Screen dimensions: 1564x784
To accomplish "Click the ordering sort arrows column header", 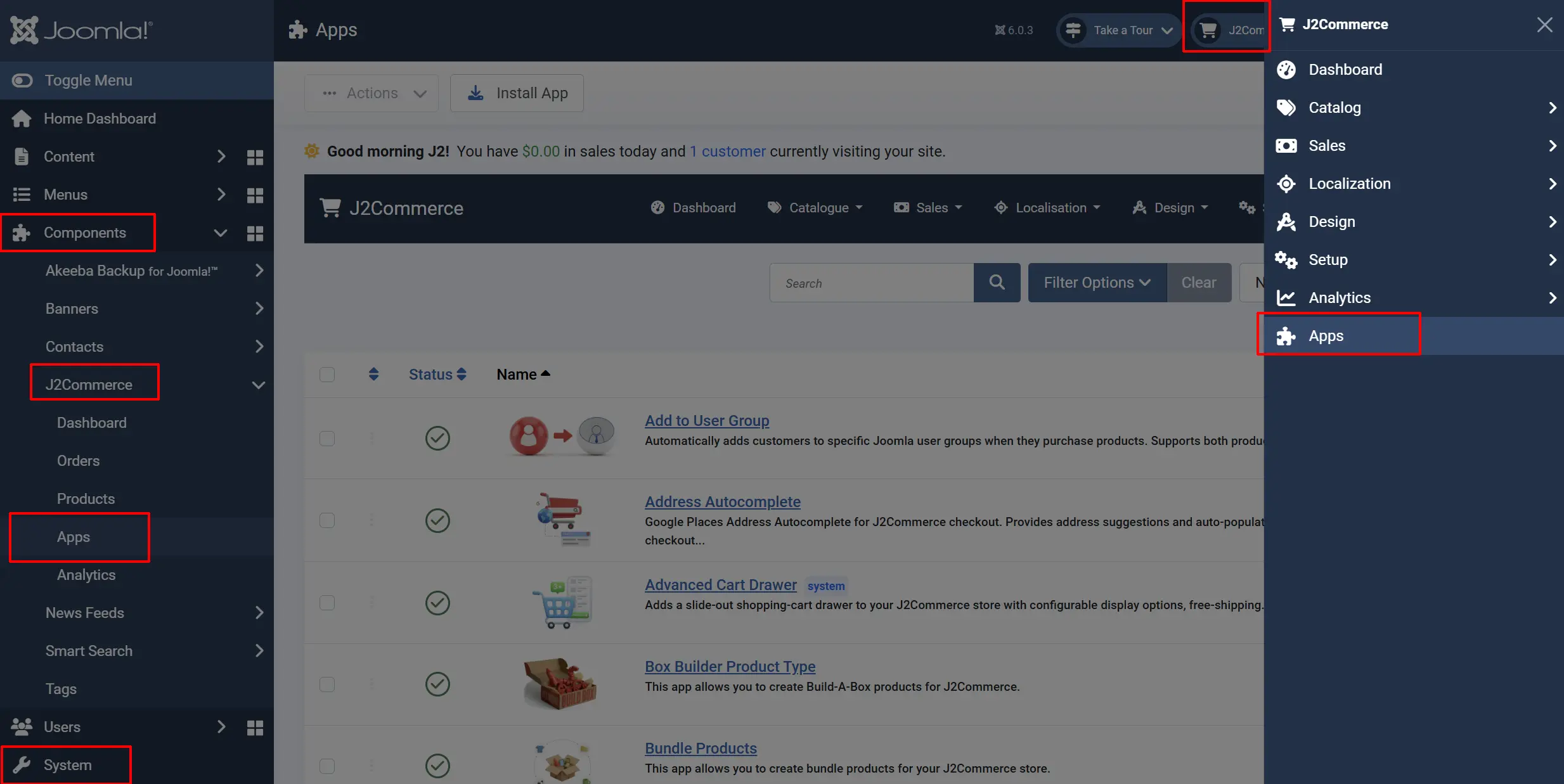I will (x=373, y=375).
